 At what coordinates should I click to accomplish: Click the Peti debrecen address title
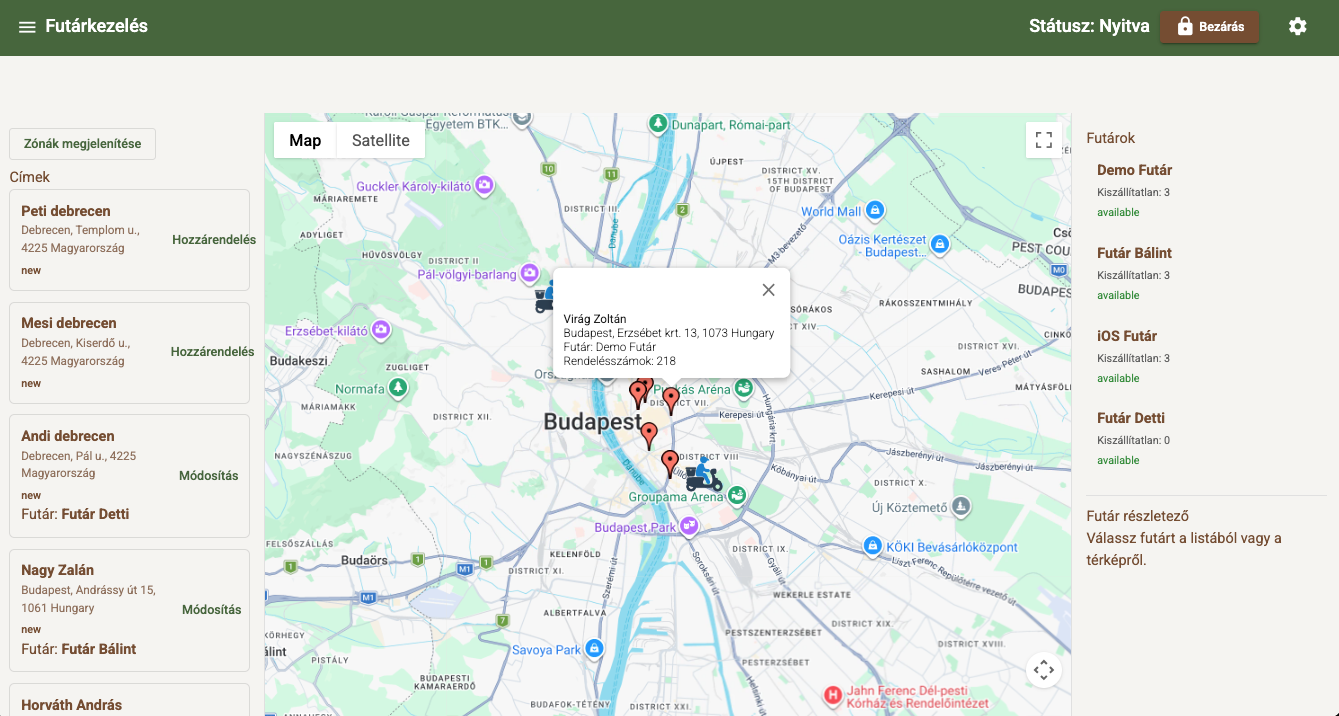[x=66, y=211]
